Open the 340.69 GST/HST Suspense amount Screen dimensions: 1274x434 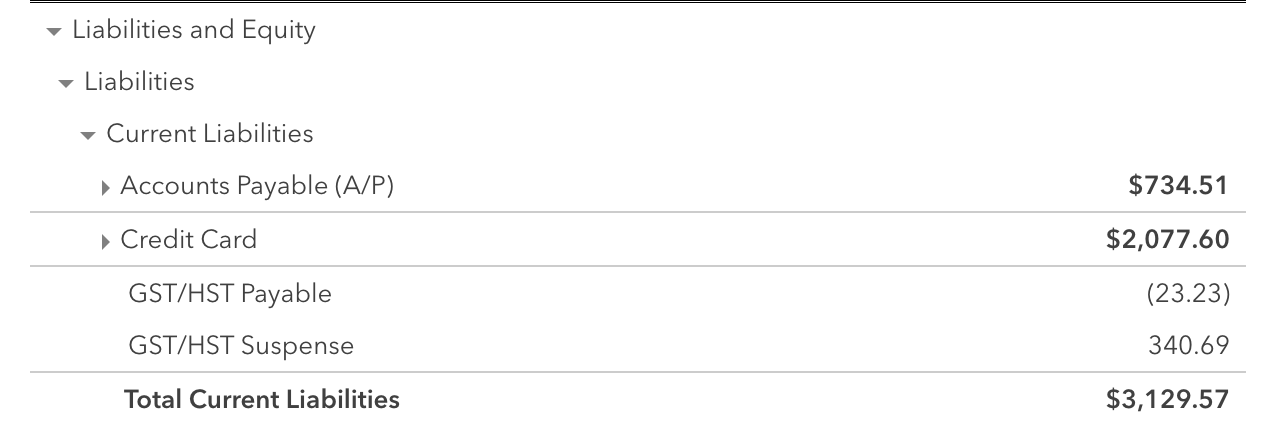1187,346
